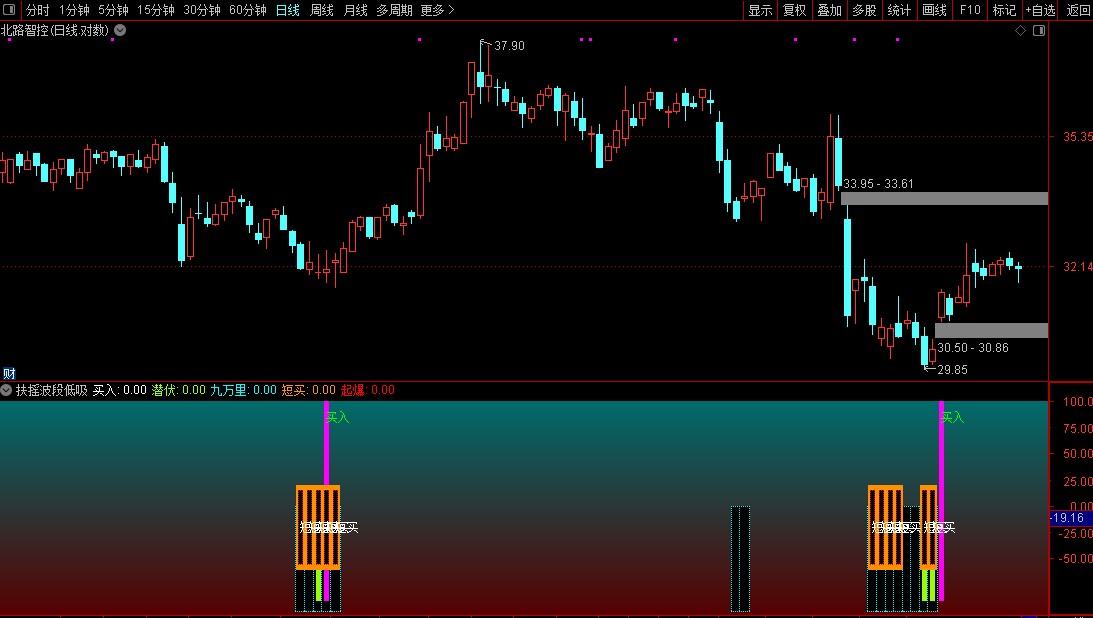
Task: Open the F10 company info
Action: 970,10
